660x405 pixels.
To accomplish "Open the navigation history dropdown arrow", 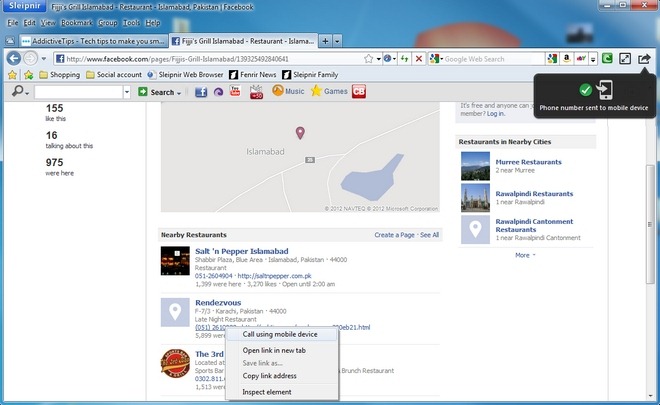I will pos(44,59).
